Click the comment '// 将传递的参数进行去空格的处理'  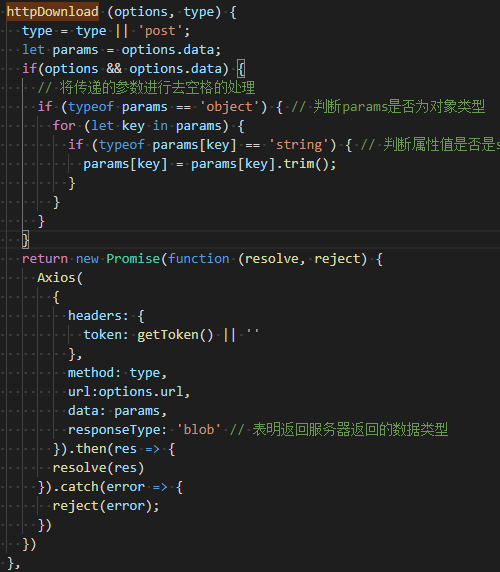147,88
